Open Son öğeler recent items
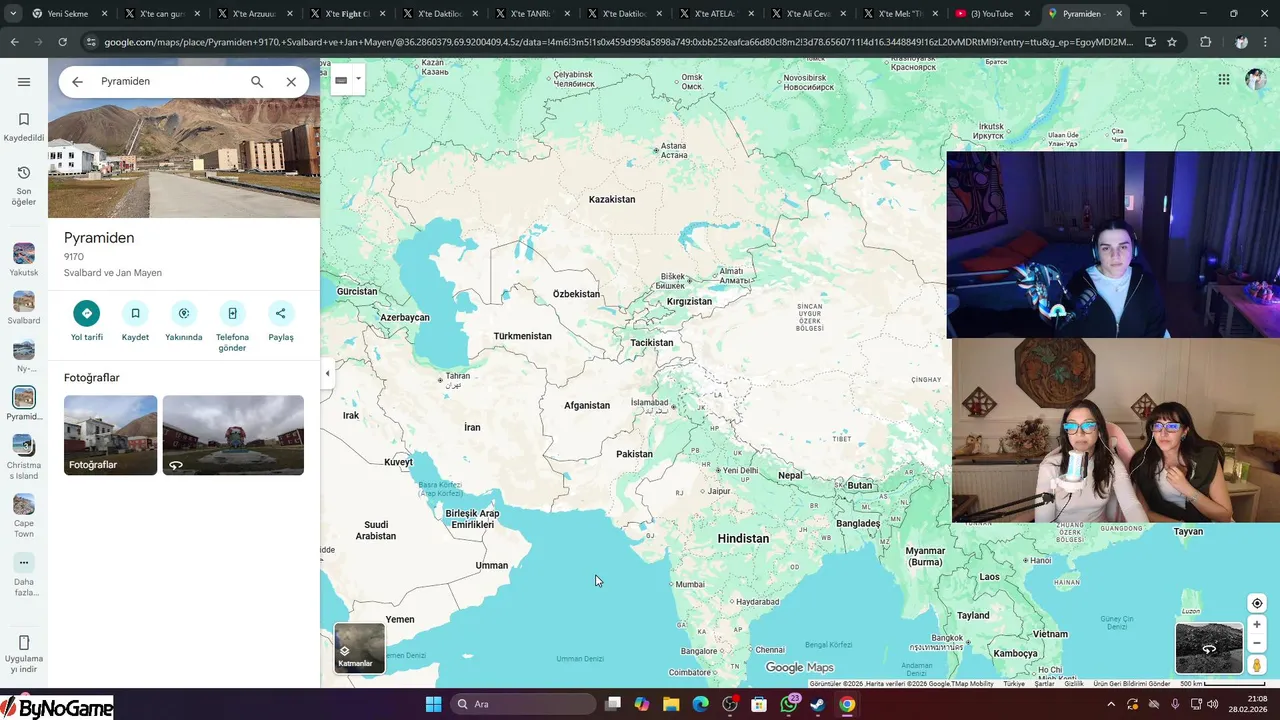1280x720 pixels. (24, 185)
